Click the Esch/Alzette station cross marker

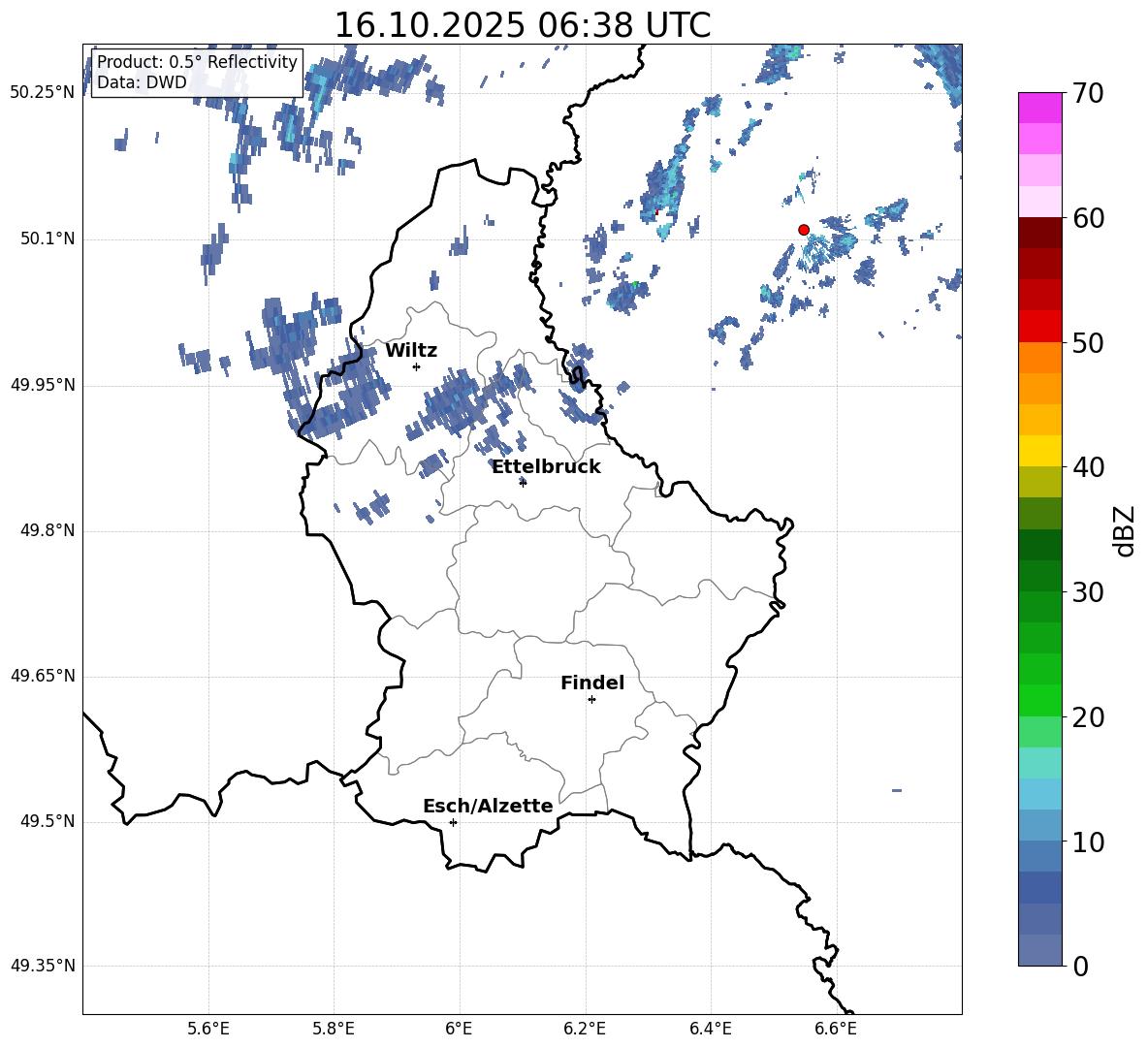point(453,822)
